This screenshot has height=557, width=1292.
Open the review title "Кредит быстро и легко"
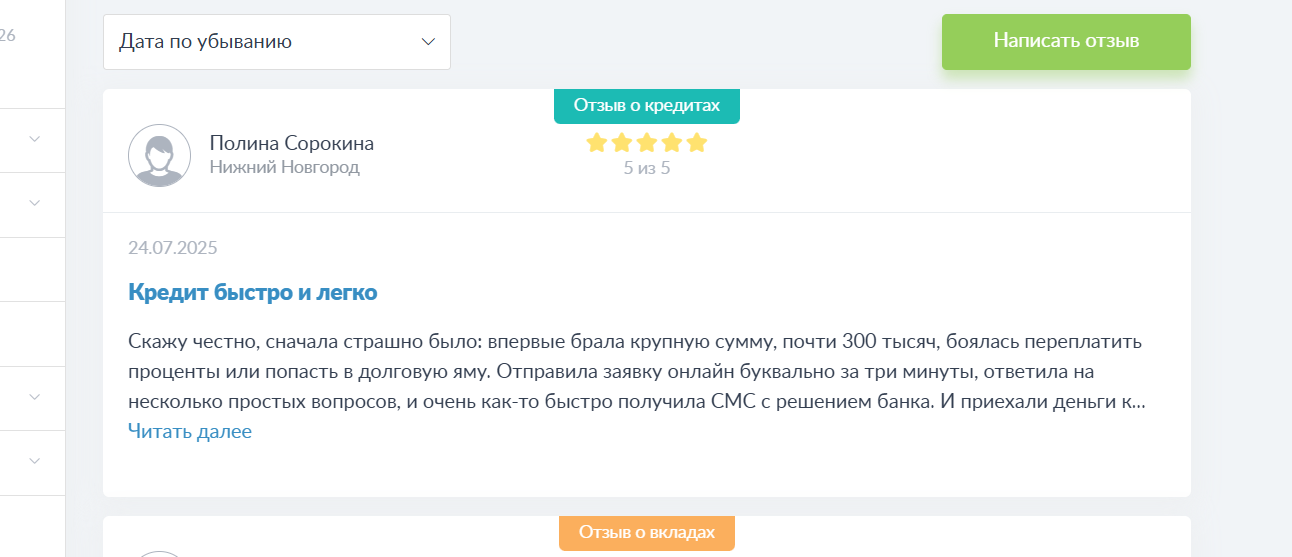(x=253, y=293)
